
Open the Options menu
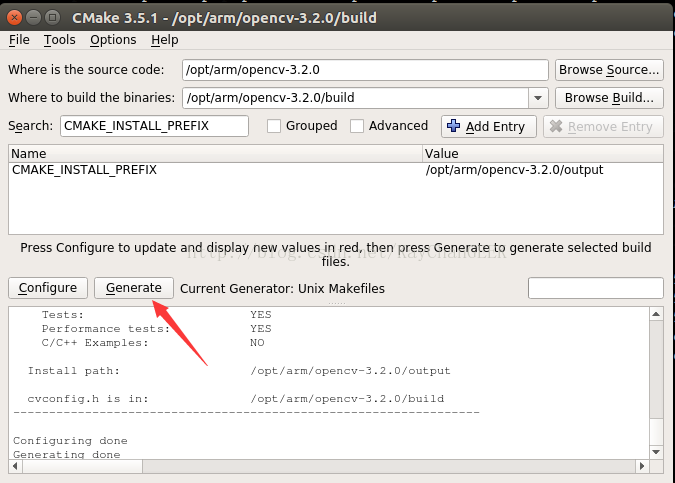(x=113, y=40)
